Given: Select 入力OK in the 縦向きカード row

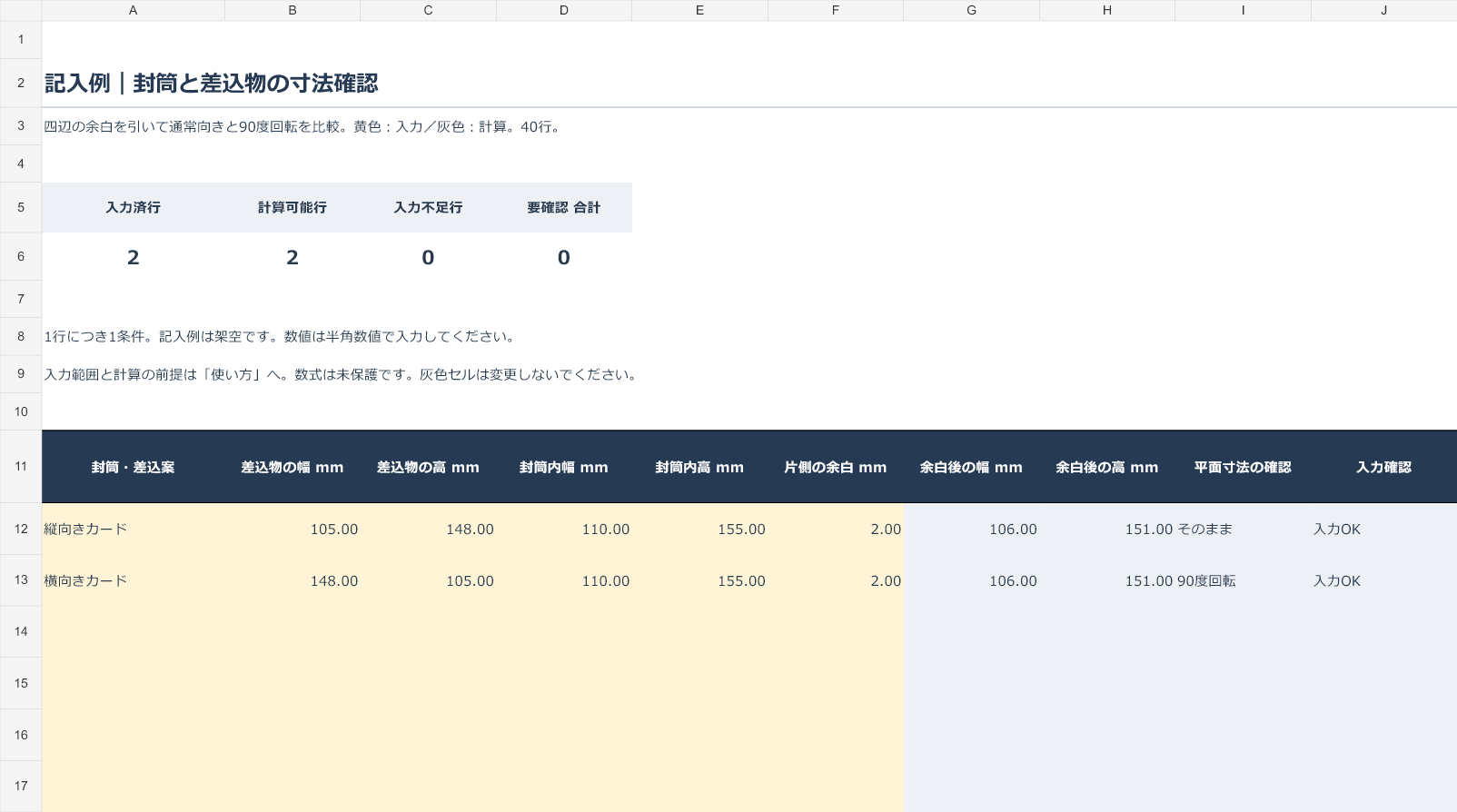Looking at the screenshot, I should click(x=1383, y=529).
